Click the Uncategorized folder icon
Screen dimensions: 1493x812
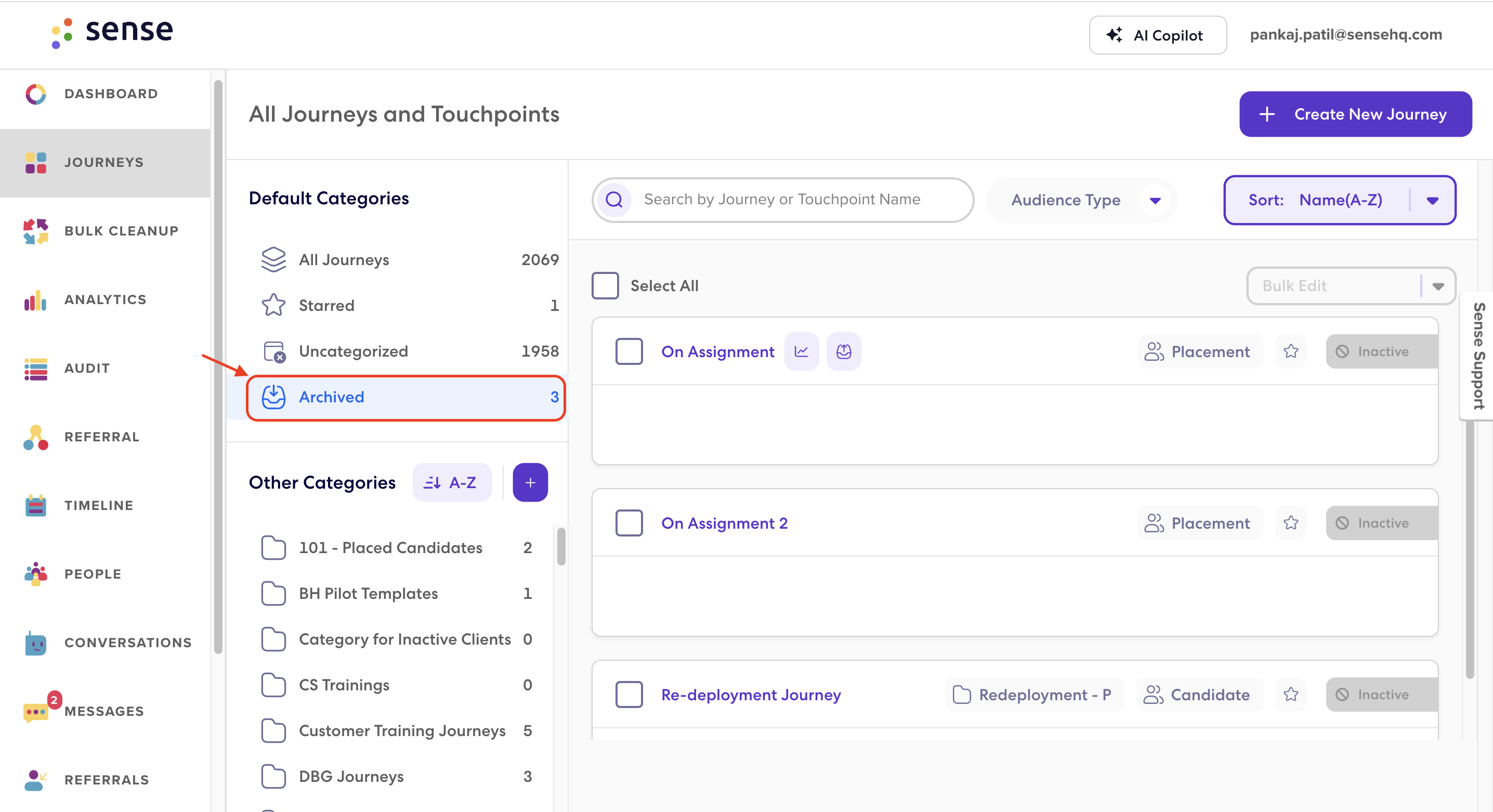tap(273, 351)
